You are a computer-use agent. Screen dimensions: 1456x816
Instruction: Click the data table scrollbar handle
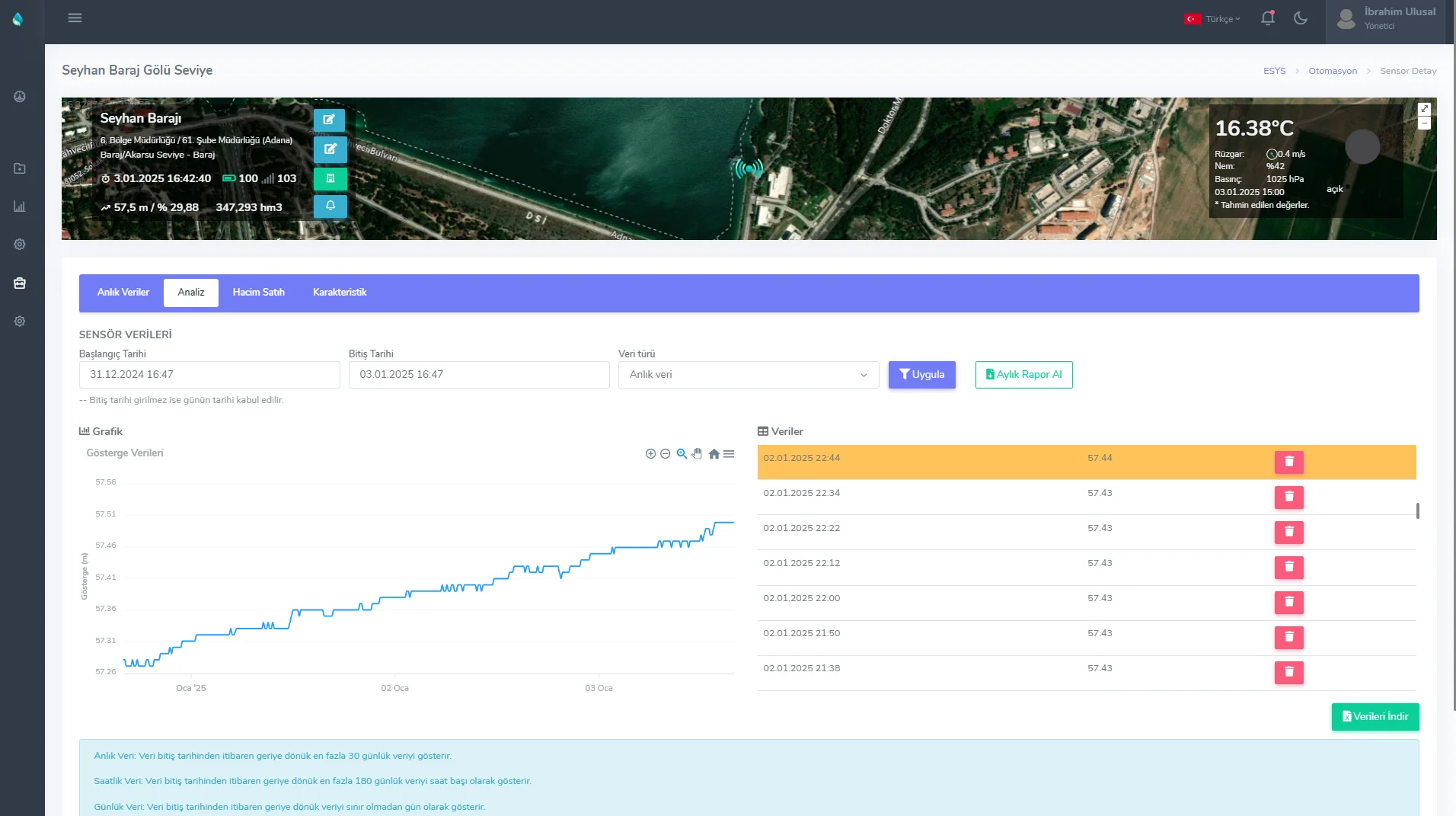(1417, 510)
